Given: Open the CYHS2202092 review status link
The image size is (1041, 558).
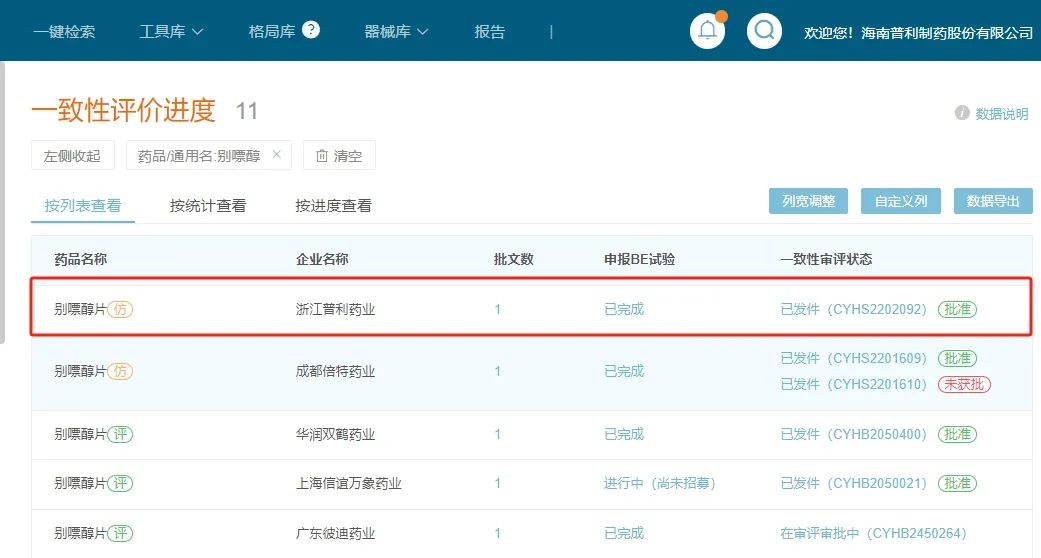Looking at the screenshot, I should (854, 310).
